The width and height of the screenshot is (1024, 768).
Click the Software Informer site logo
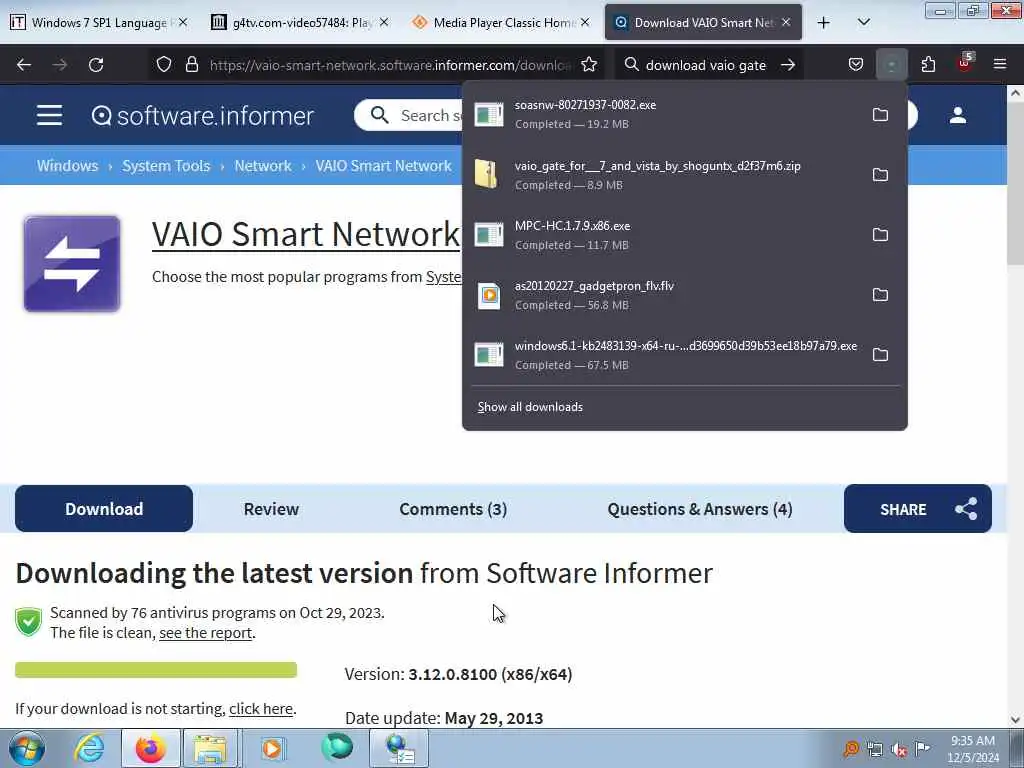(202, 116)
